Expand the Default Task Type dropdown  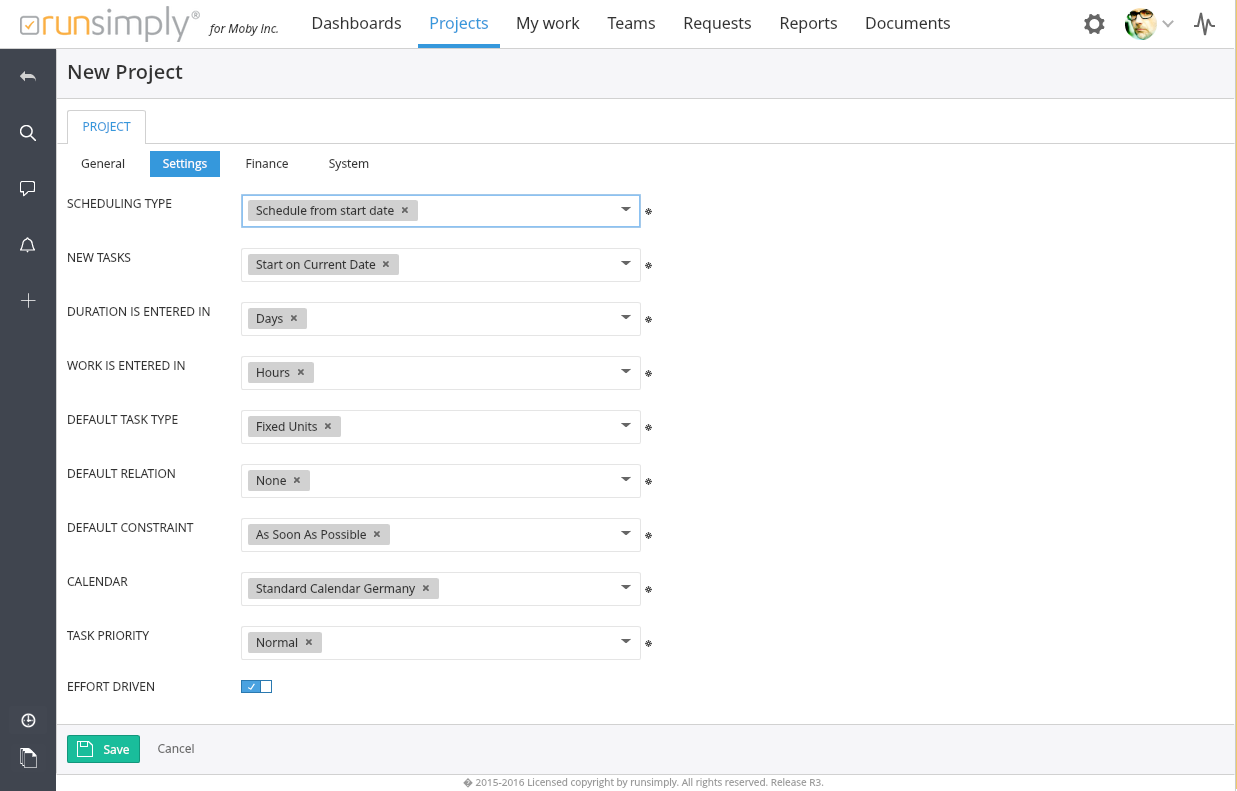625,426
